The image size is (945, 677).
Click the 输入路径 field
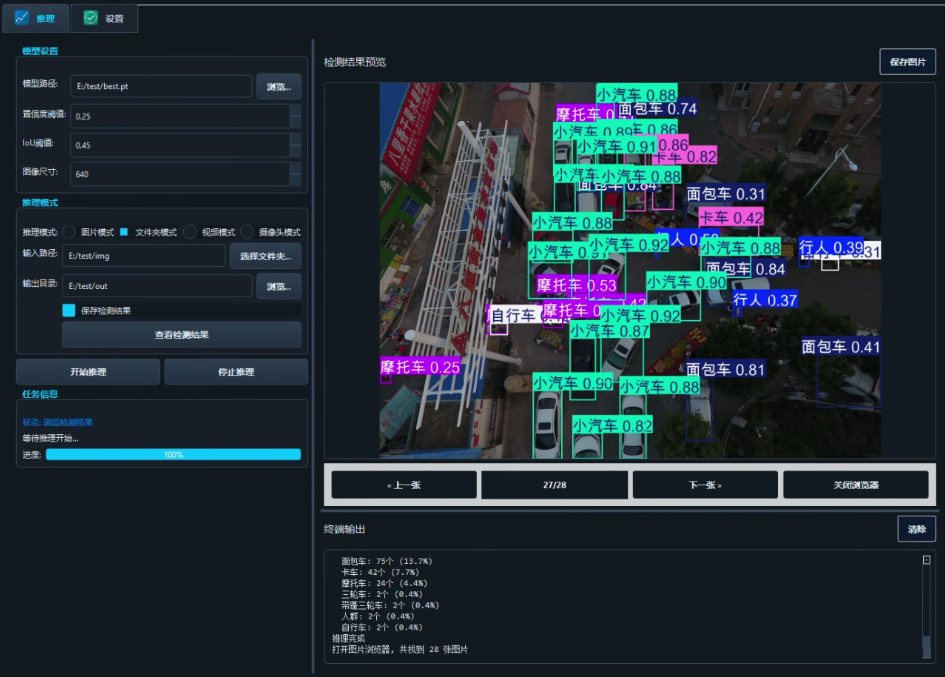tap(143, 256)
